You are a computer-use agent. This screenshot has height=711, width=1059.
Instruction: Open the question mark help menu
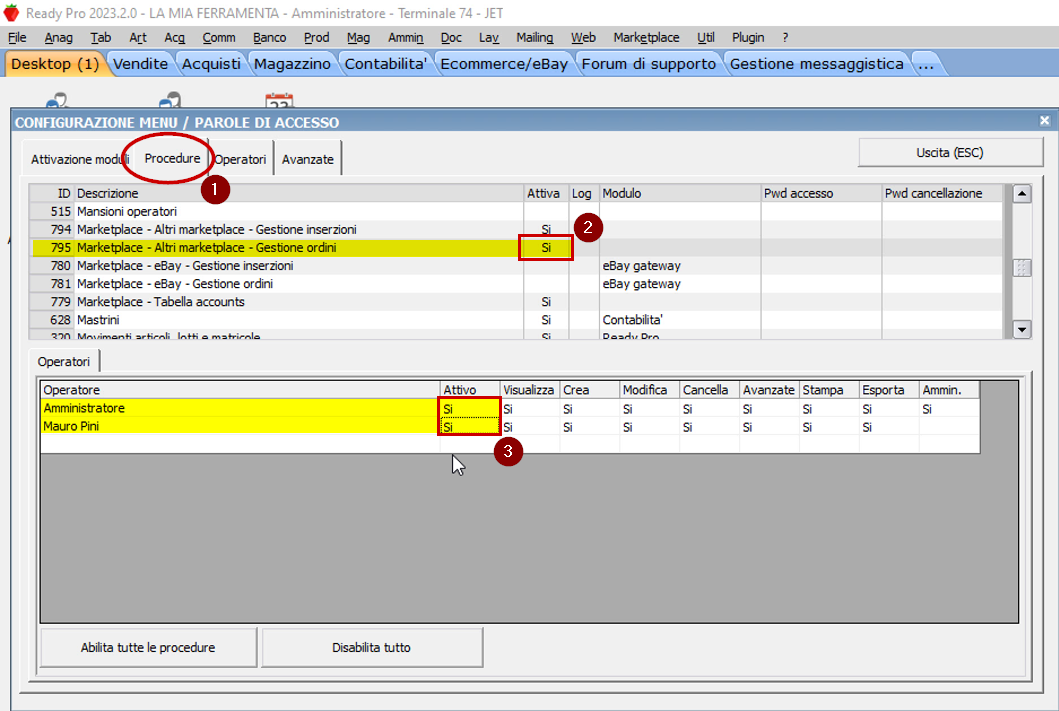(x=785, y=38)
